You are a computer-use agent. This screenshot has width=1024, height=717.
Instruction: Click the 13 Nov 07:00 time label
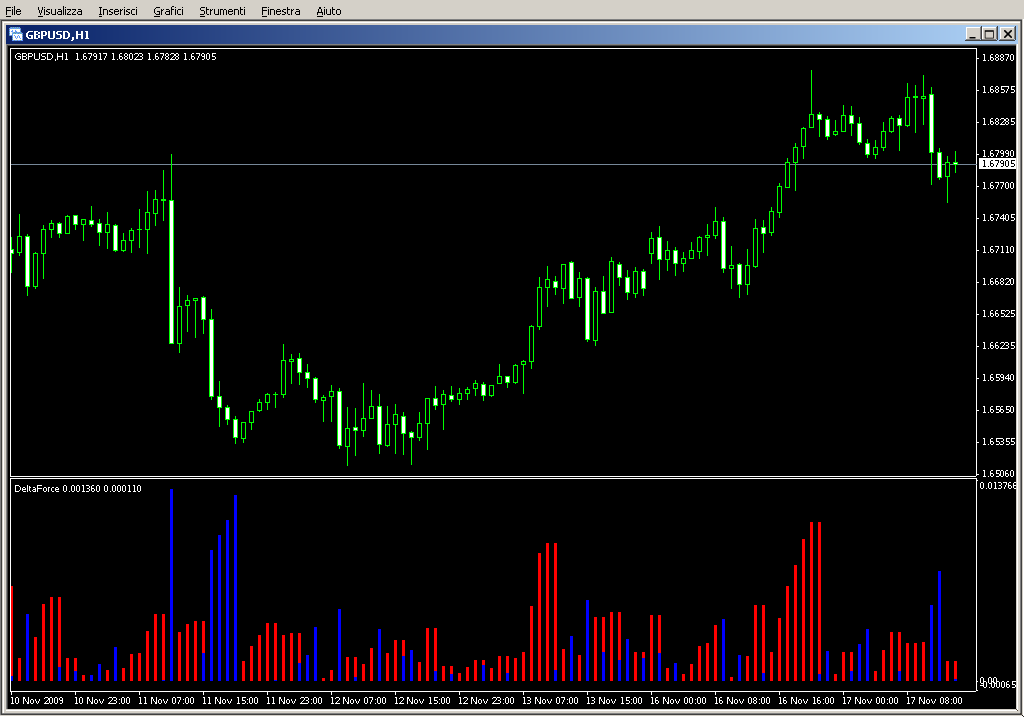[x=550, y=701]
